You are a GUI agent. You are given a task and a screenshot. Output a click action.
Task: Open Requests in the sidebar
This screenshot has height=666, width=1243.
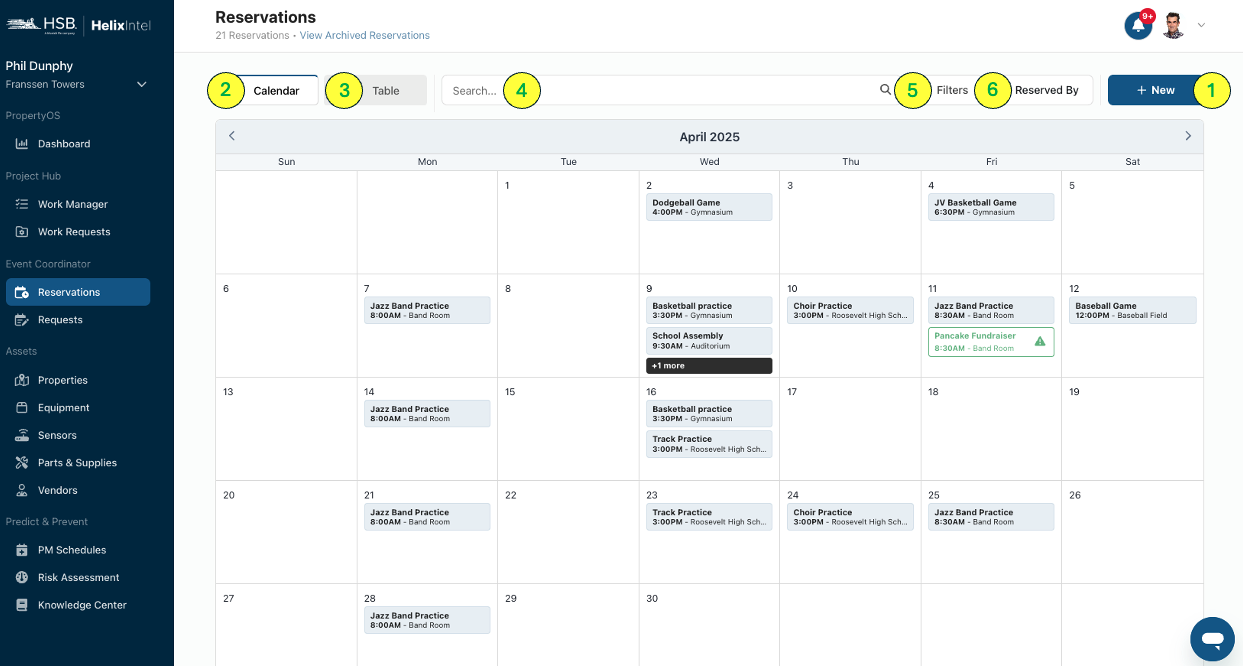pyautogui.click(x=60, y=320)
